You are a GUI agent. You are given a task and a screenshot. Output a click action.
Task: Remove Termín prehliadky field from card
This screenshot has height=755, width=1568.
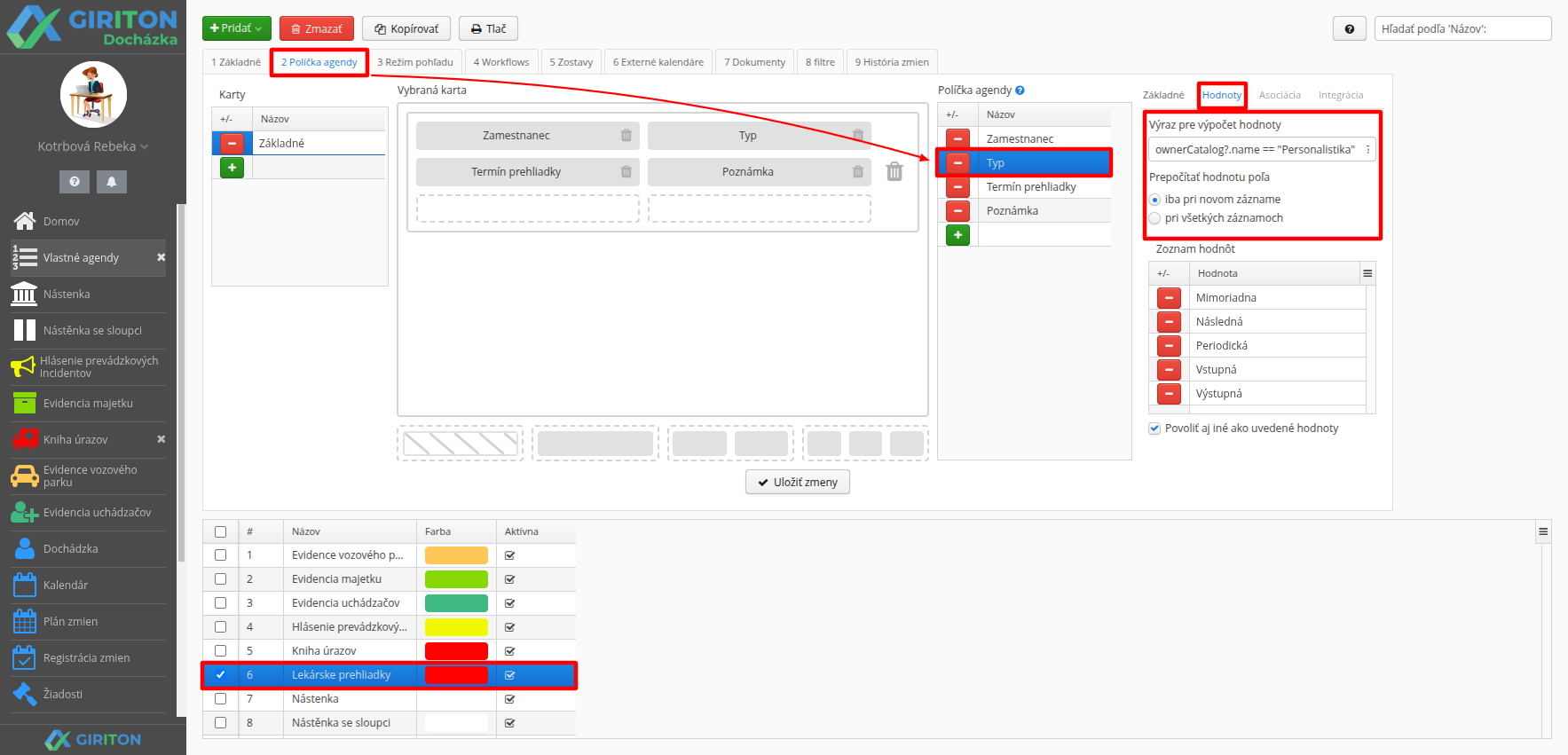(626, 172)
